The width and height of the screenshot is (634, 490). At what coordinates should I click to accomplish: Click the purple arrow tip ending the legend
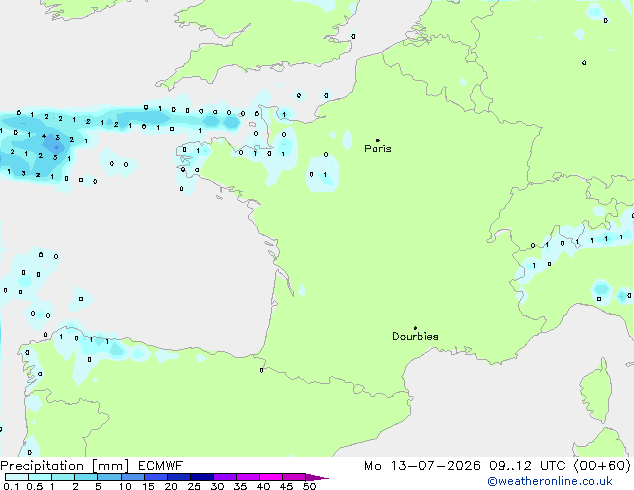317,478
